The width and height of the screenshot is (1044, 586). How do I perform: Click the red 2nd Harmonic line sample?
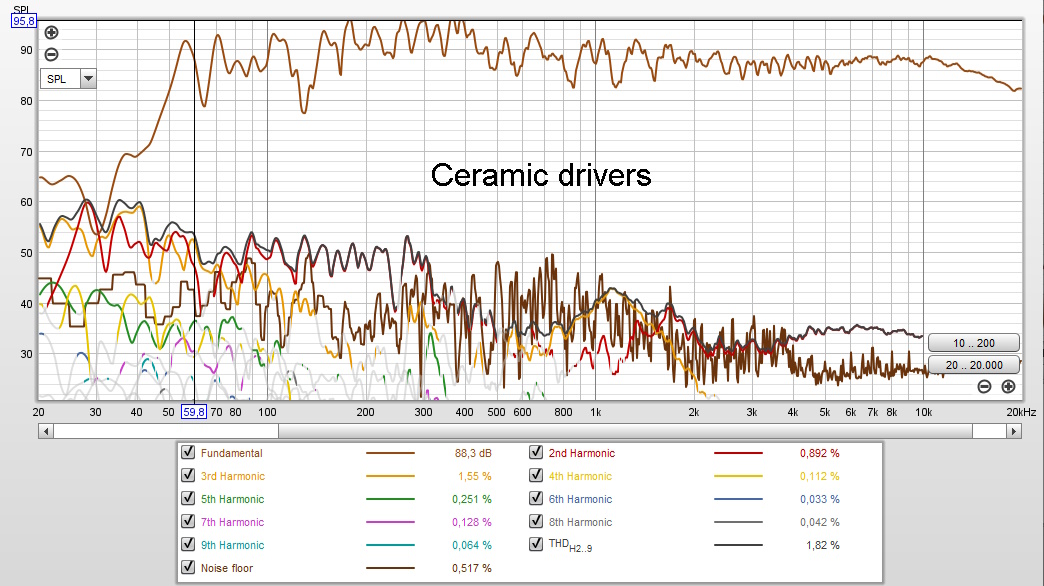tap(738, 453)
